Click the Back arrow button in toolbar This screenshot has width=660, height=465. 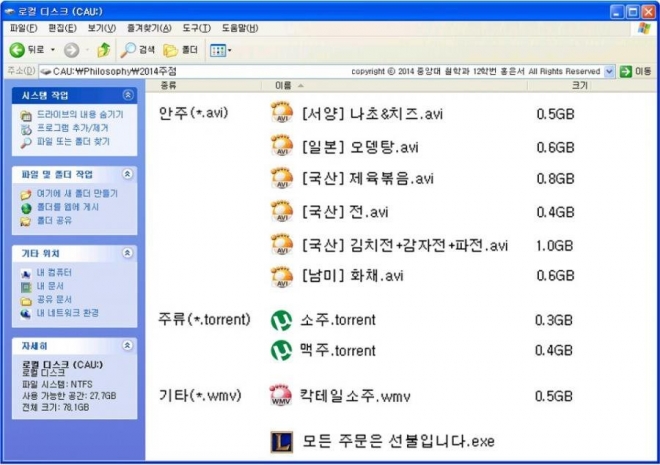click(18, 49)
